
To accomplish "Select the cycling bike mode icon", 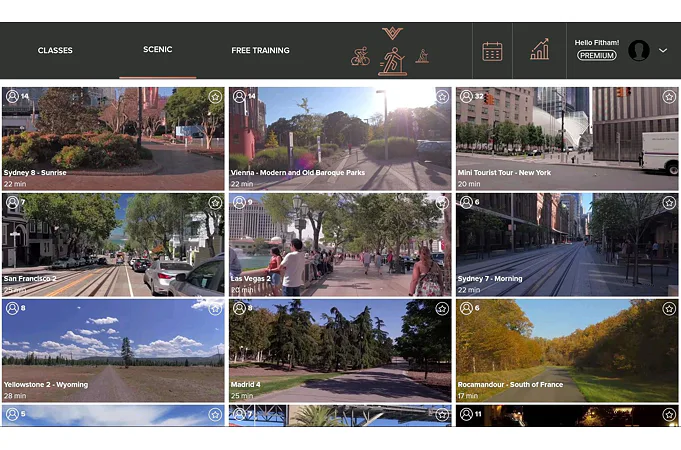I will [360, 57].
